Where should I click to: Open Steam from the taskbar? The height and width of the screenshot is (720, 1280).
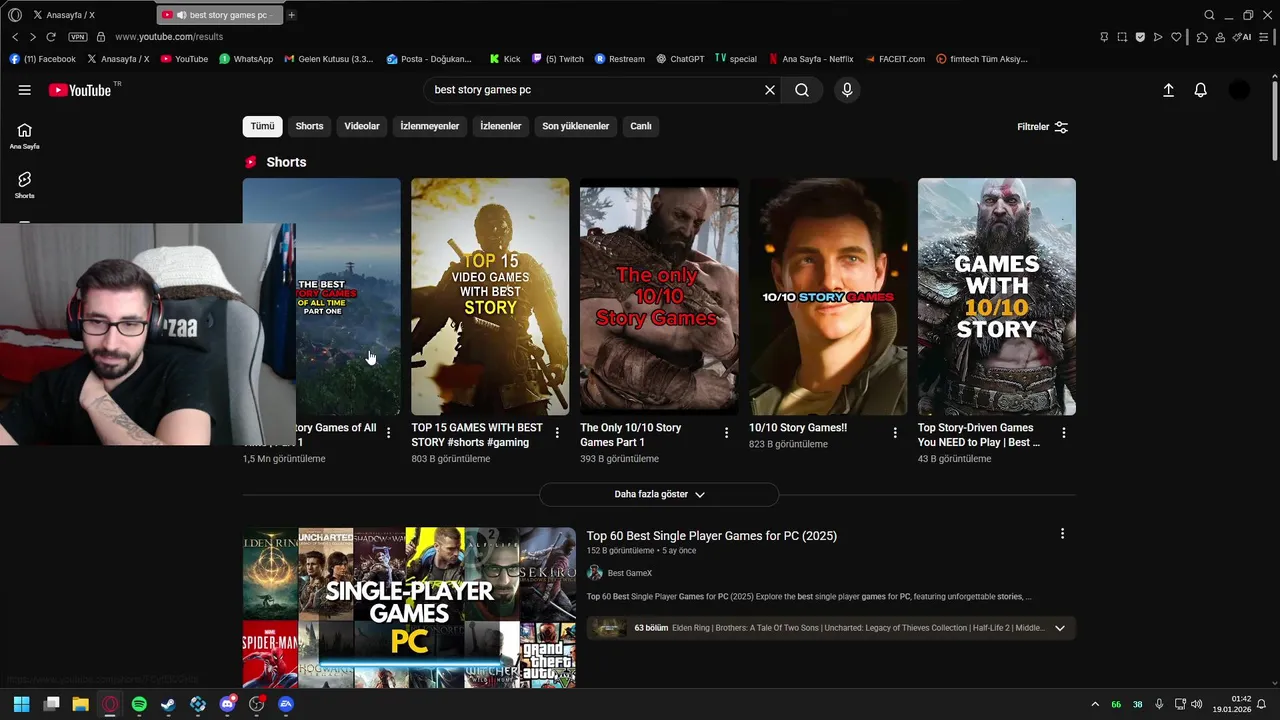pyautogui.click(x=168, y=704)
